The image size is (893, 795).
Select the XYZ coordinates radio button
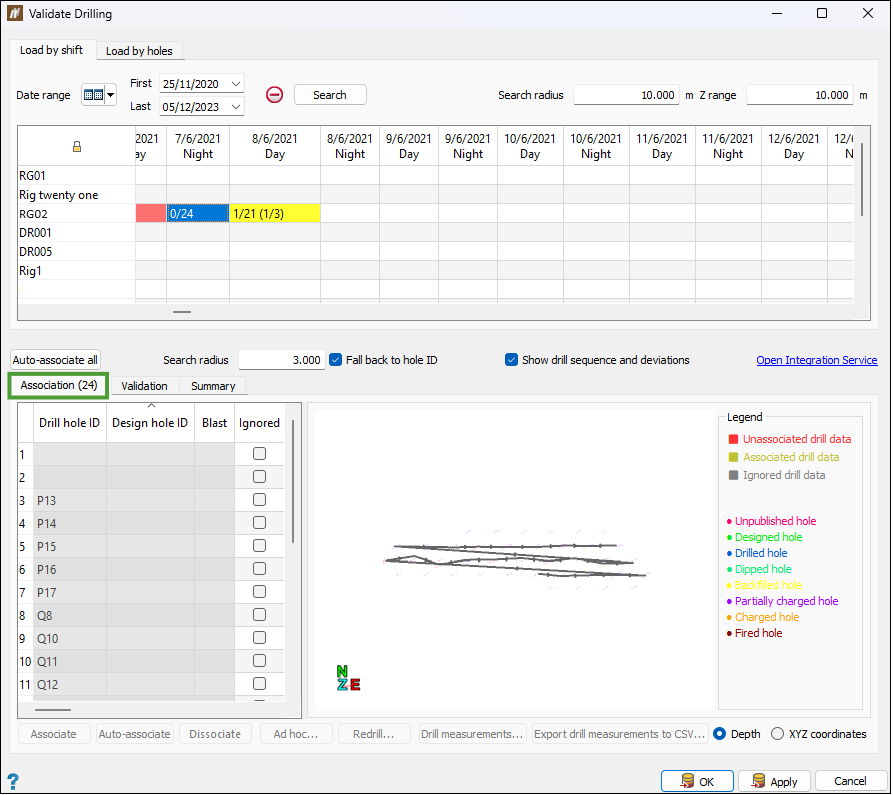778,734
